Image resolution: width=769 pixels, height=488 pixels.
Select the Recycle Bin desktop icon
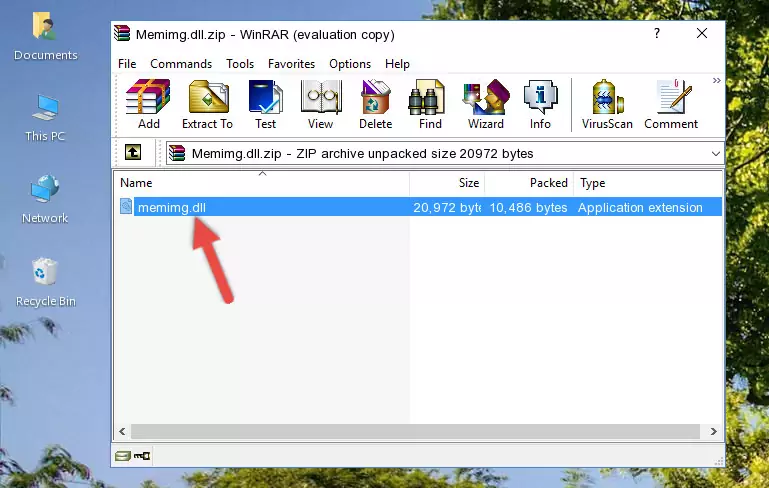[x=45, y=283]
